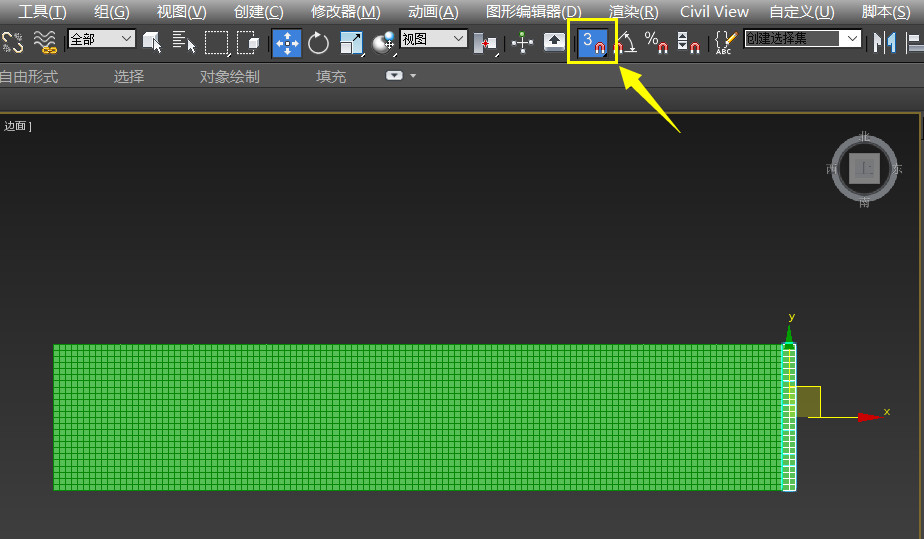Switch to the 自由形式 ribbon tab

coord(29,77)
